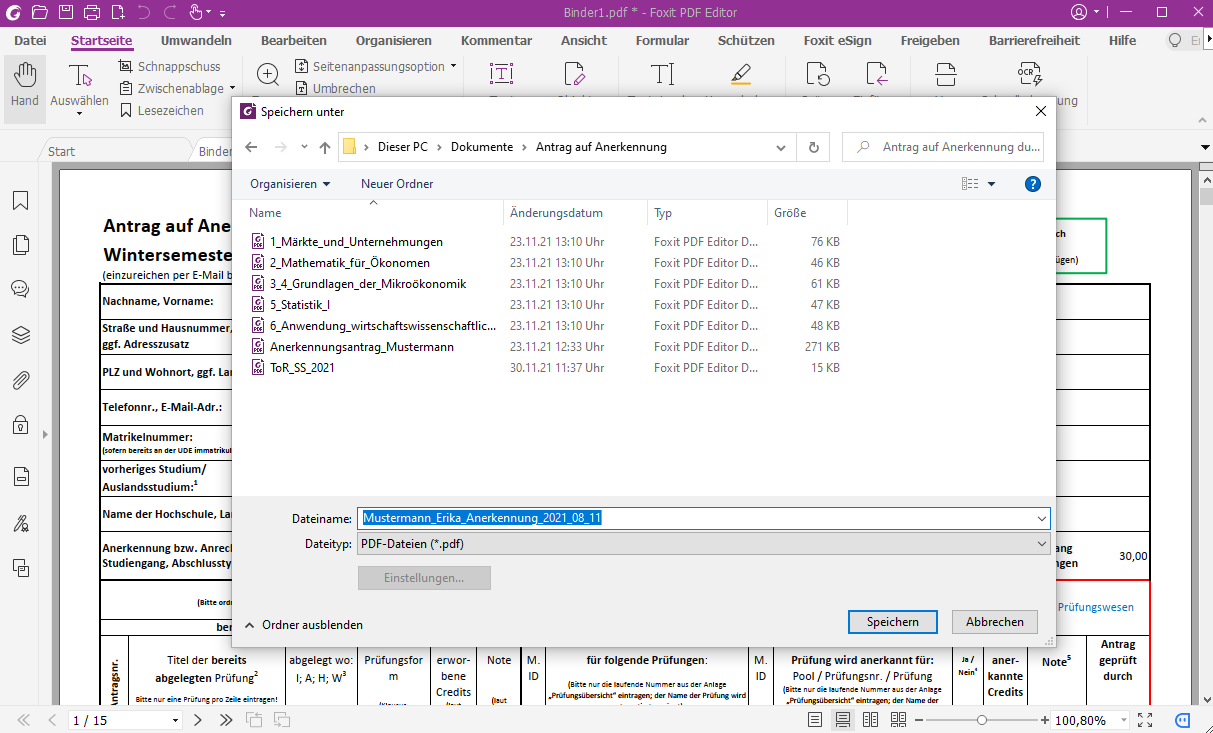
Task: Open the Dateityp file type combo box
Action: click(704, 544)
